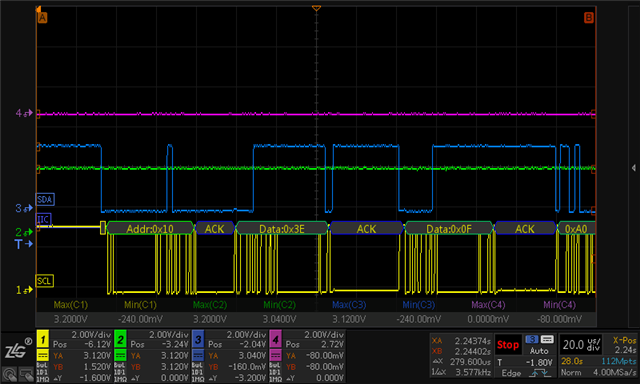Screen dimensions: 640x384
Task: Select the ACK segment after Addr:0x10
Action: click(215, 229)
